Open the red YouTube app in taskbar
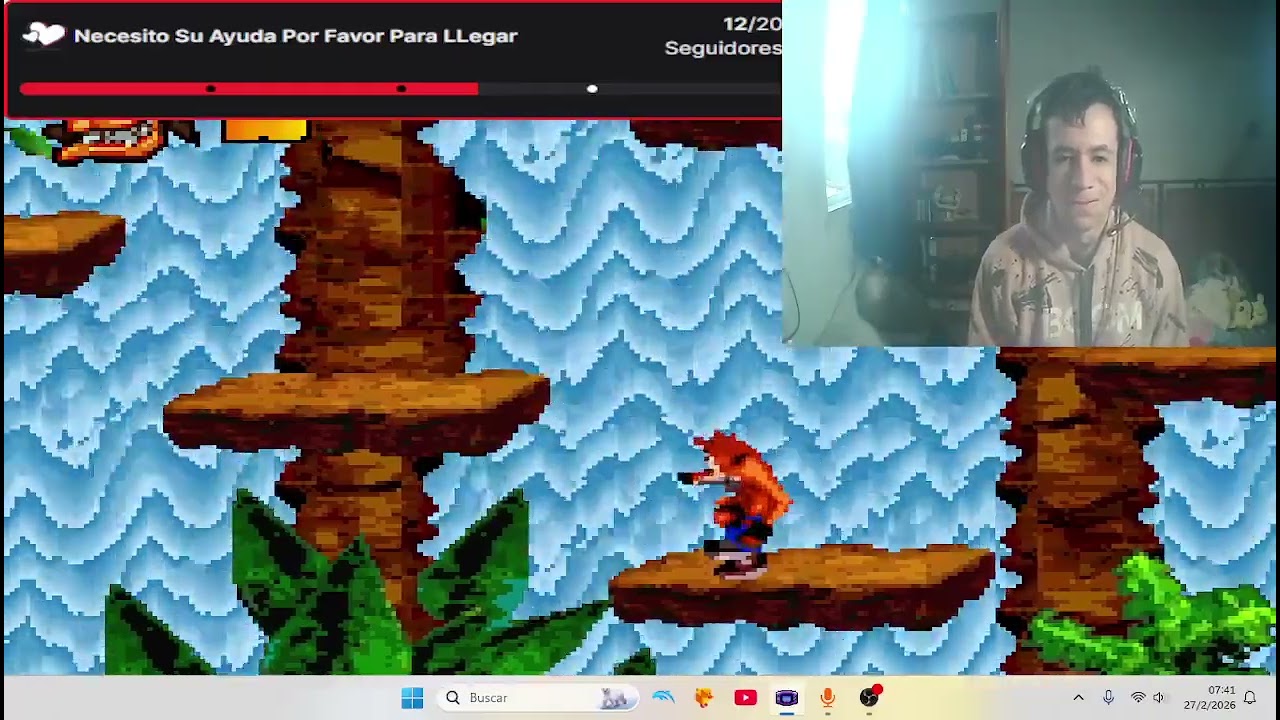 tap(745, 698)
